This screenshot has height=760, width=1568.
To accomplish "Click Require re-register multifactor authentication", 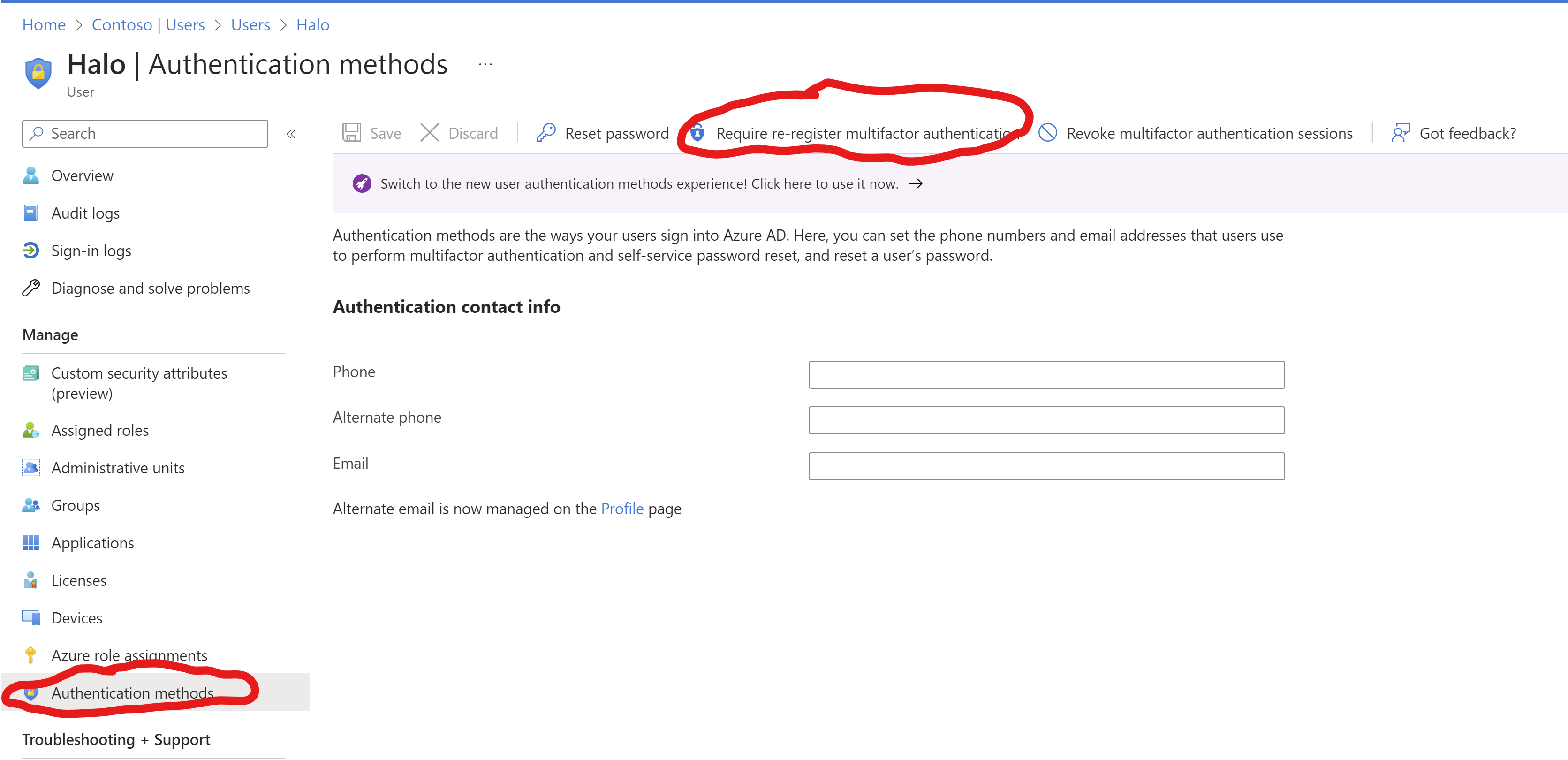I will [867, 133].
